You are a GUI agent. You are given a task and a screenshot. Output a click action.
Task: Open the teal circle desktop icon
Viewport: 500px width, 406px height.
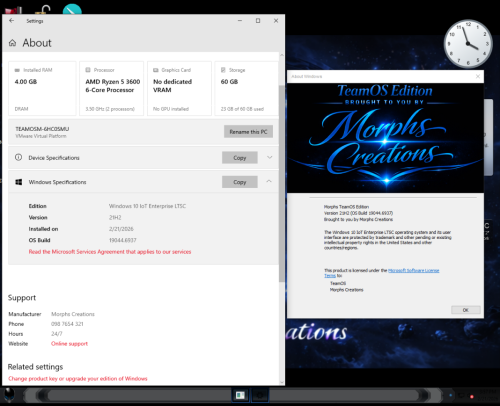[72, 9]
